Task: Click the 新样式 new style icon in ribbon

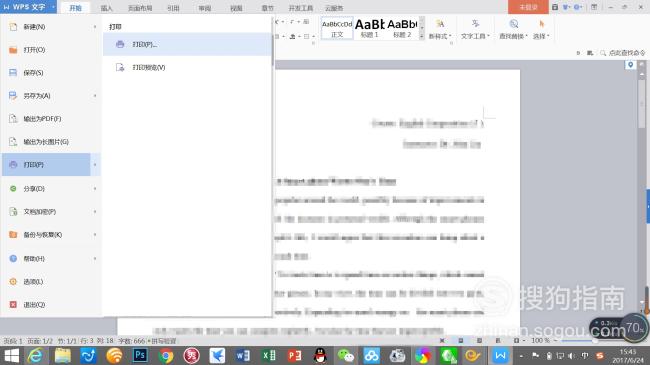Action: click(440, 24)
